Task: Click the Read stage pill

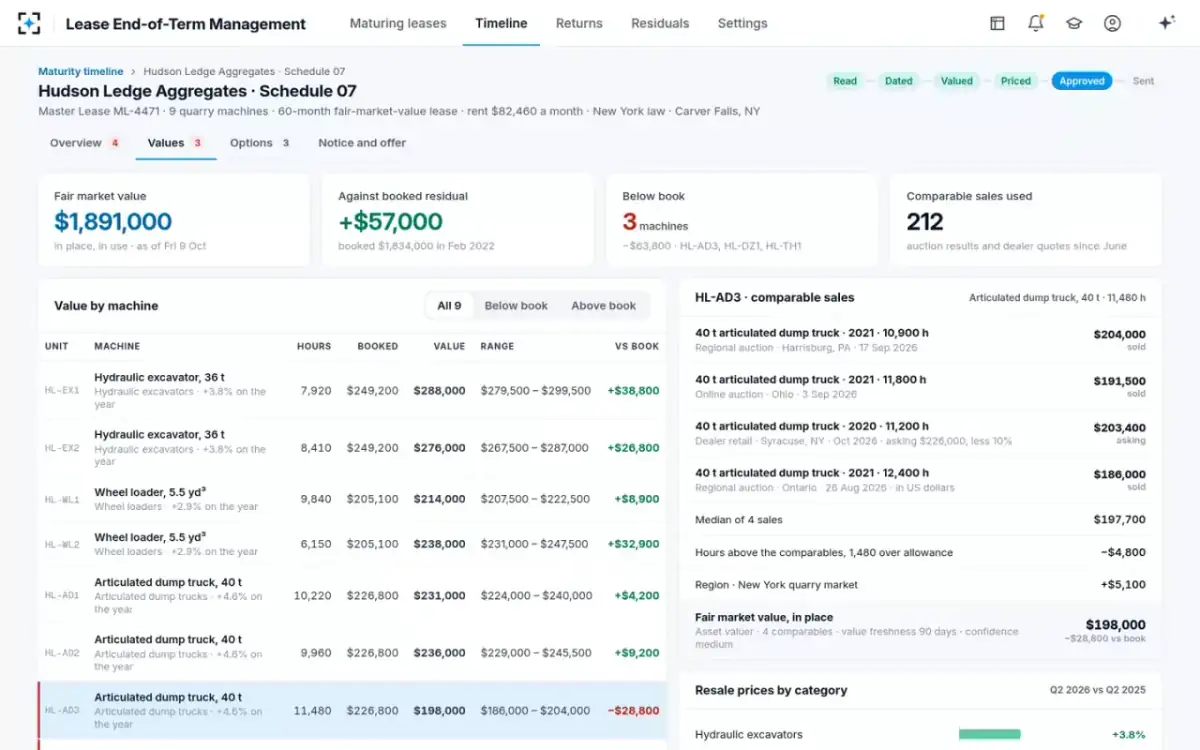Action: [845, 81]
